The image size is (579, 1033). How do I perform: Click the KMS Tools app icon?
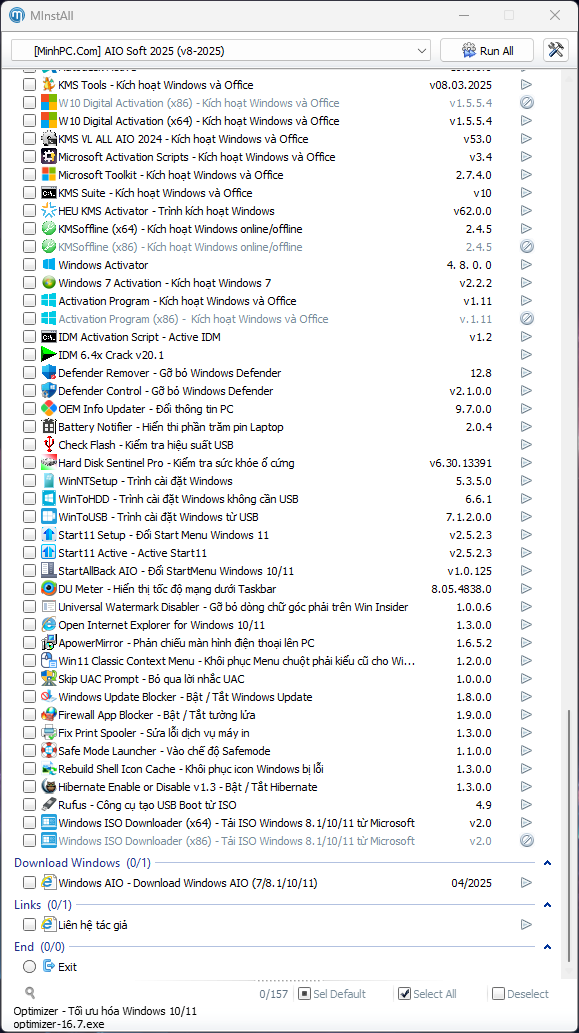49,85
